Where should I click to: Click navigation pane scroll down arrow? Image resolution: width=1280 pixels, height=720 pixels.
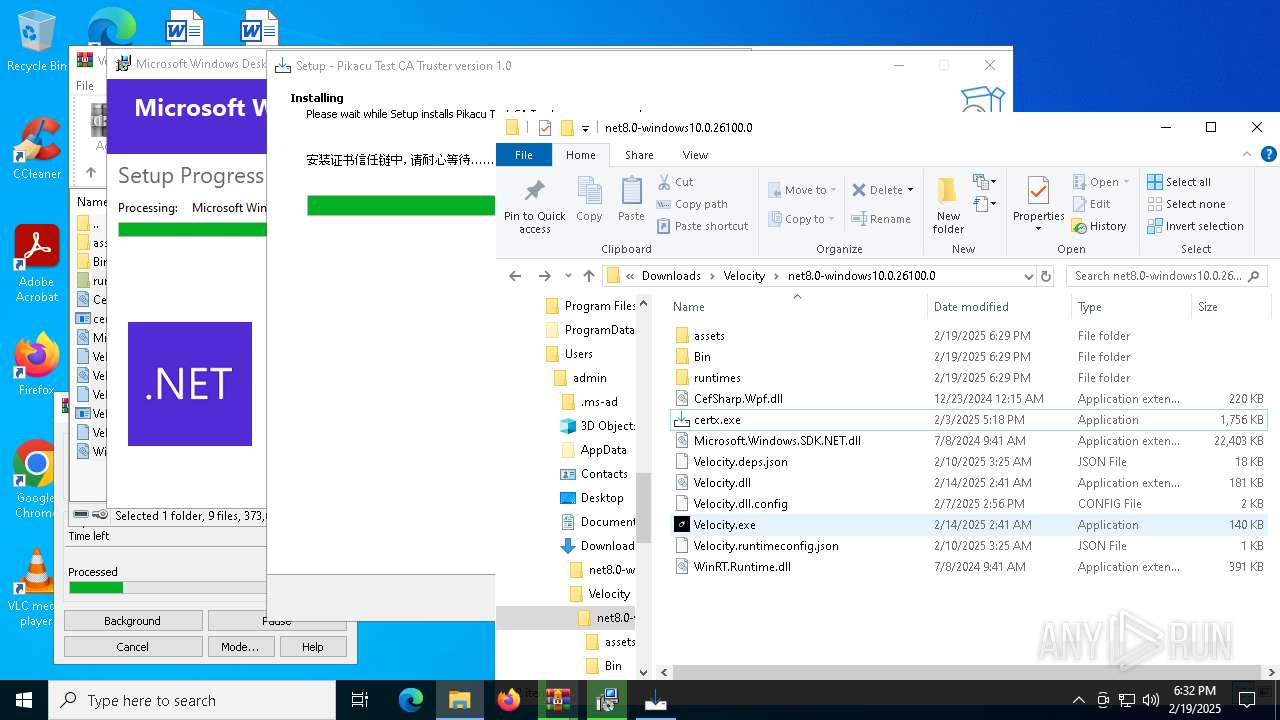(643, 672)
